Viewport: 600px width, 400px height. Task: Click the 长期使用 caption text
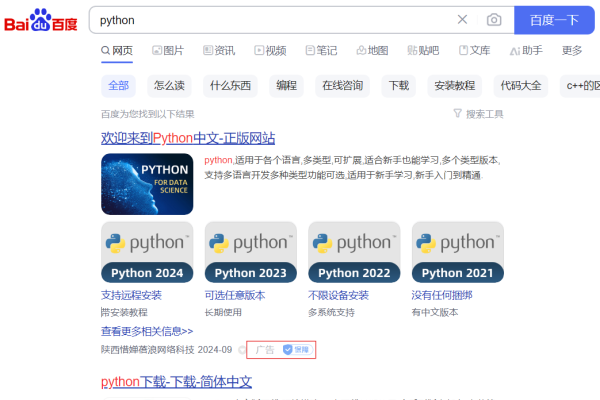click(x=223, y=312)
